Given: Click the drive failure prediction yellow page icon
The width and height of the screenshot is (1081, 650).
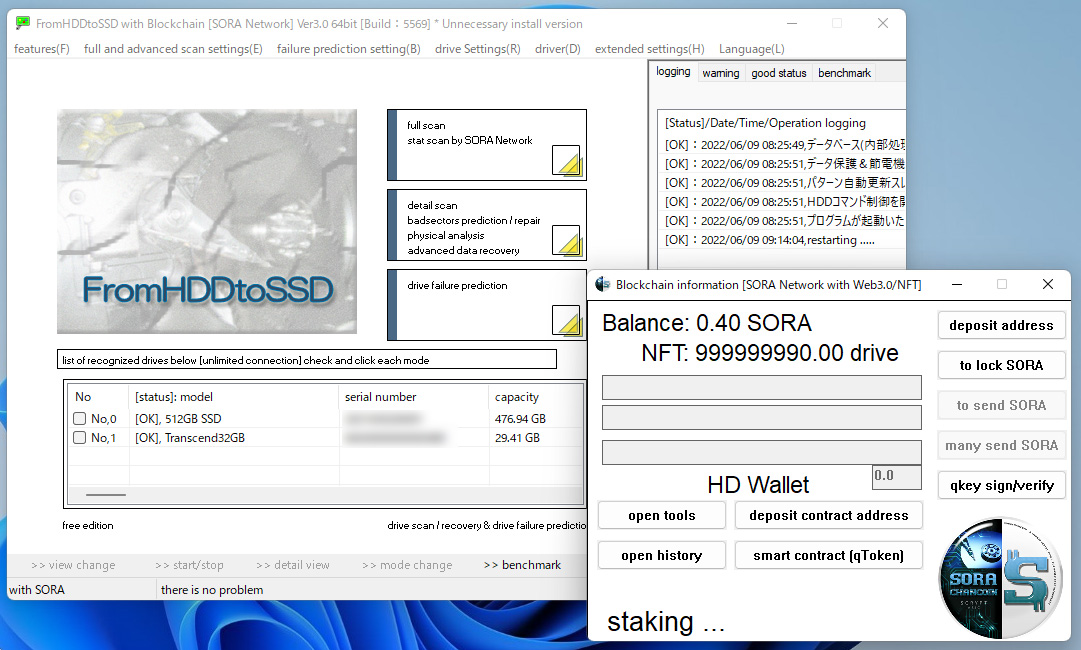Looking at the screenshot, I should tap(567, 320).
